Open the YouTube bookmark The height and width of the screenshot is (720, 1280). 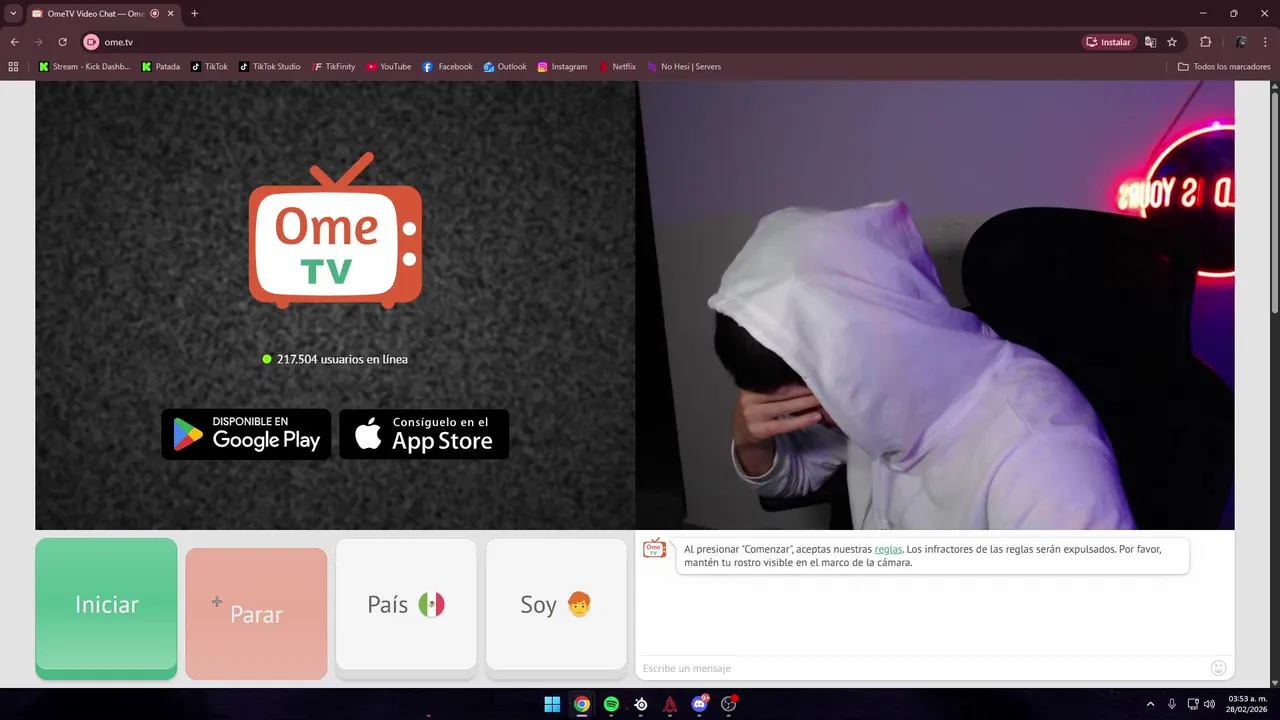(x=389, y=67)
